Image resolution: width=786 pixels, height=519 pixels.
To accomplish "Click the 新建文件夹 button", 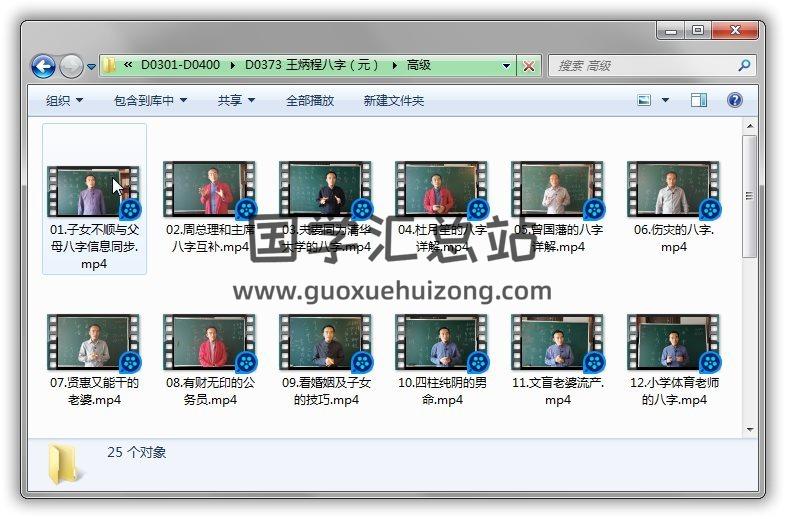I will pos(394,101).
